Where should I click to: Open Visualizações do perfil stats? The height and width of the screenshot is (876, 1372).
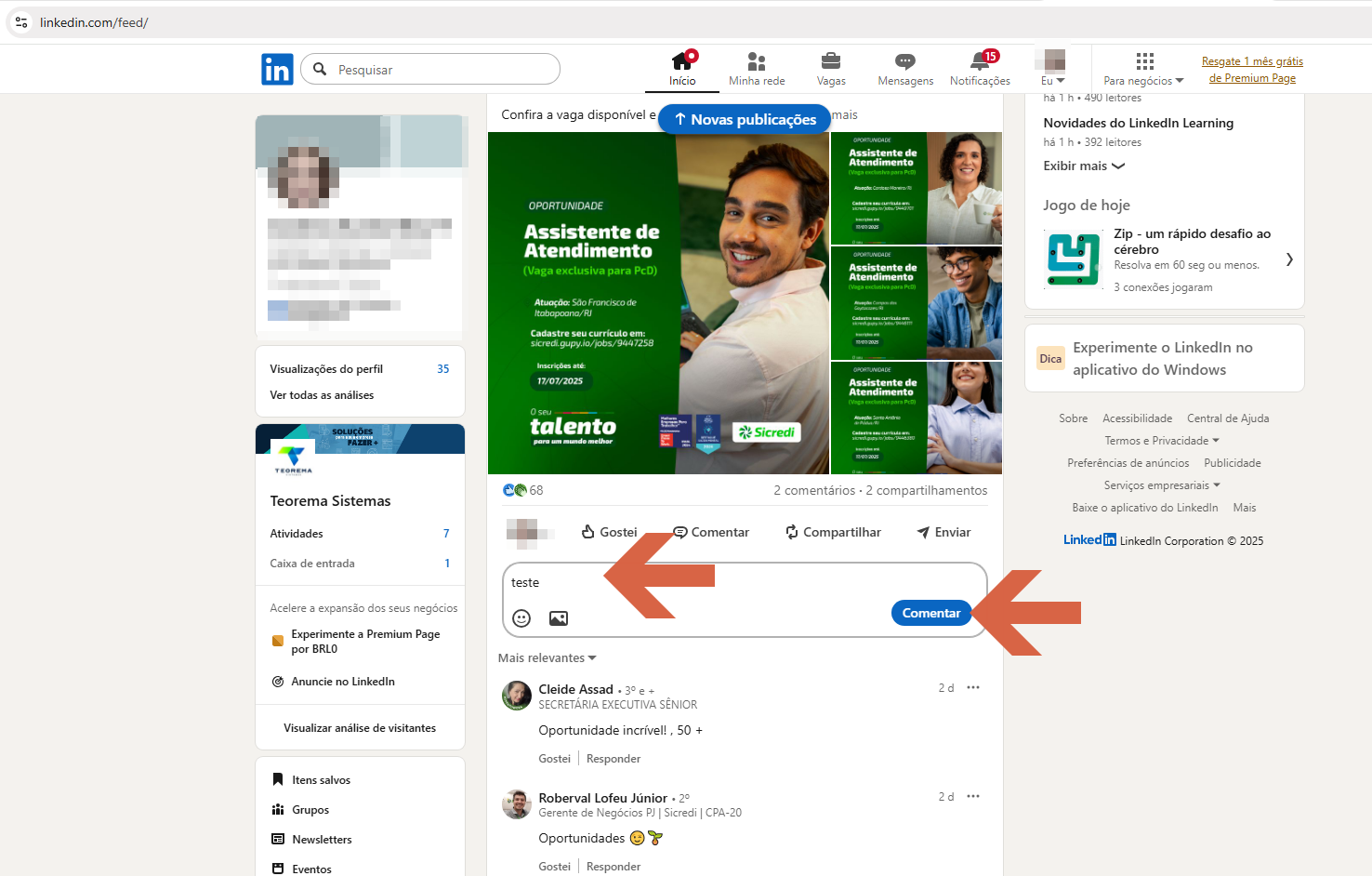point(360,369)
